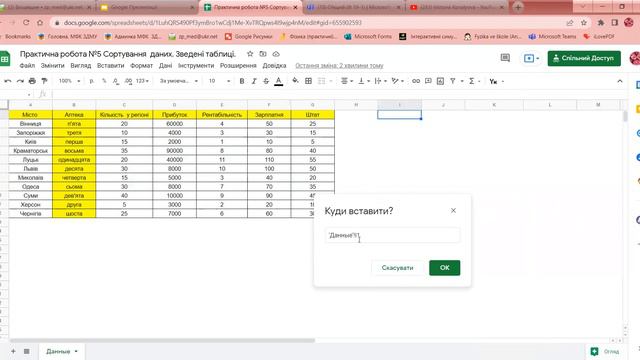Click the Print icon

(32, 81)
